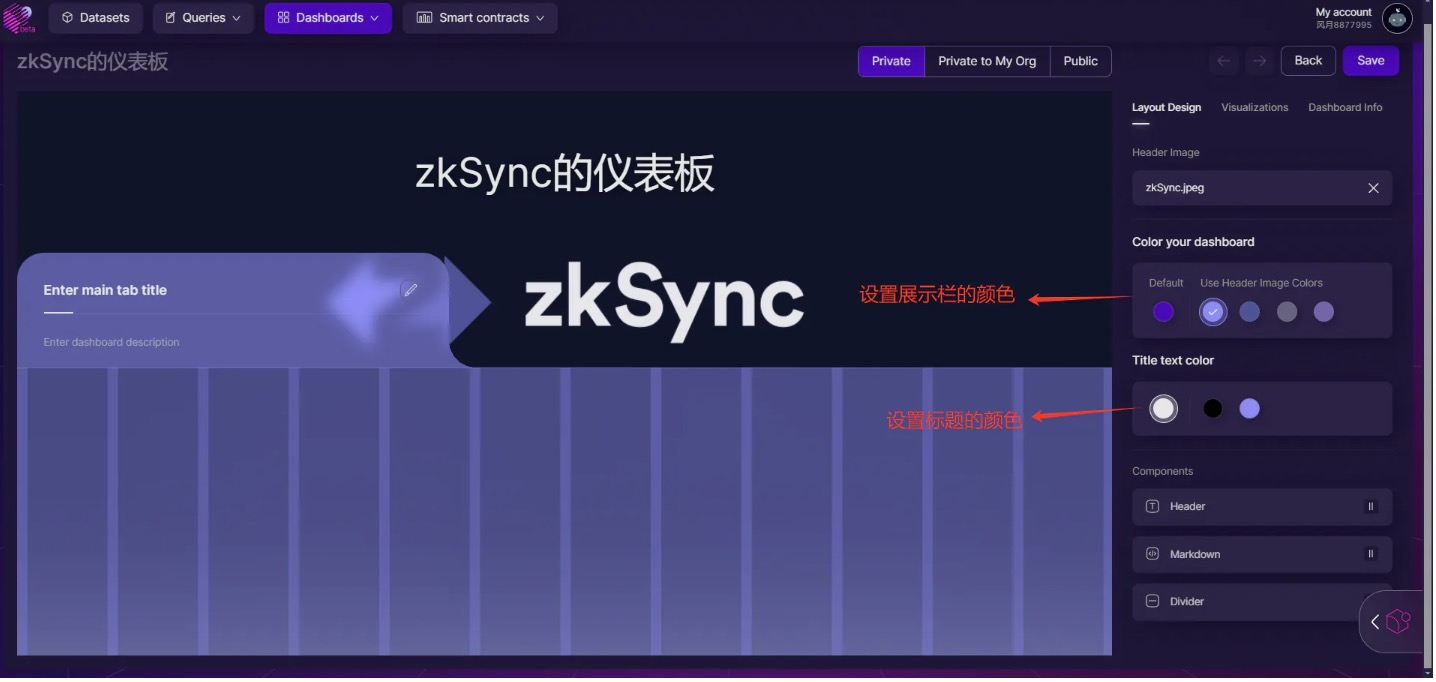Click the undo left arrow icon

[x=1224, y=61]
